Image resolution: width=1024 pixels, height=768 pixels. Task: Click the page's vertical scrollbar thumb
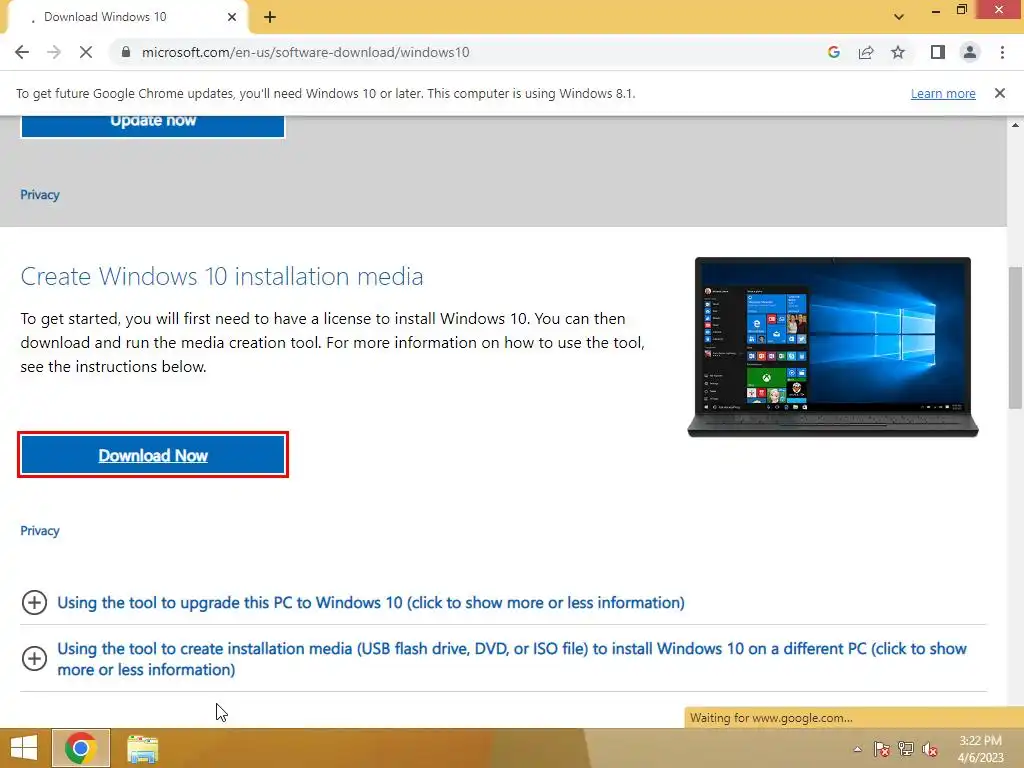[1015, 338]
